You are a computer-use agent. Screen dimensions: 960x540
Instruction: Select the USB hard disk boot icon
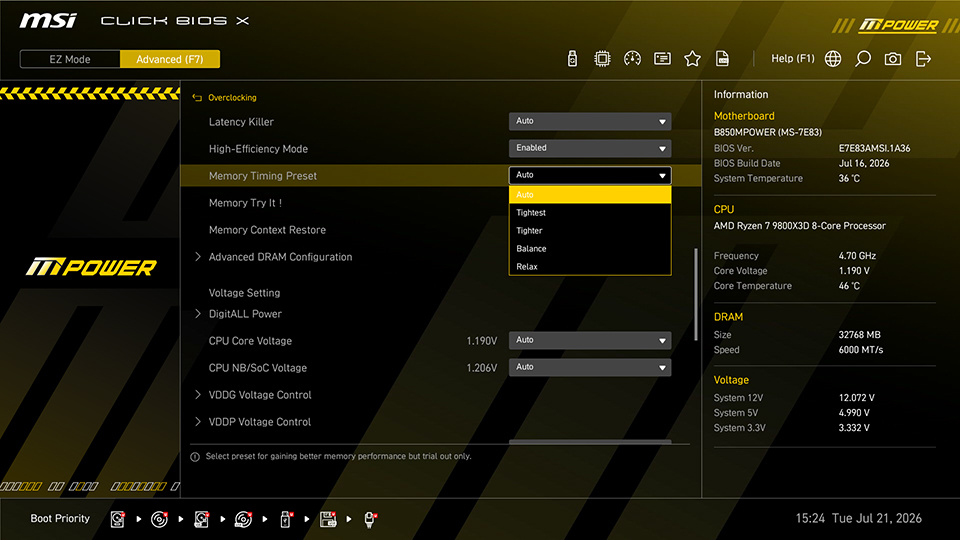tap(201, 519)
